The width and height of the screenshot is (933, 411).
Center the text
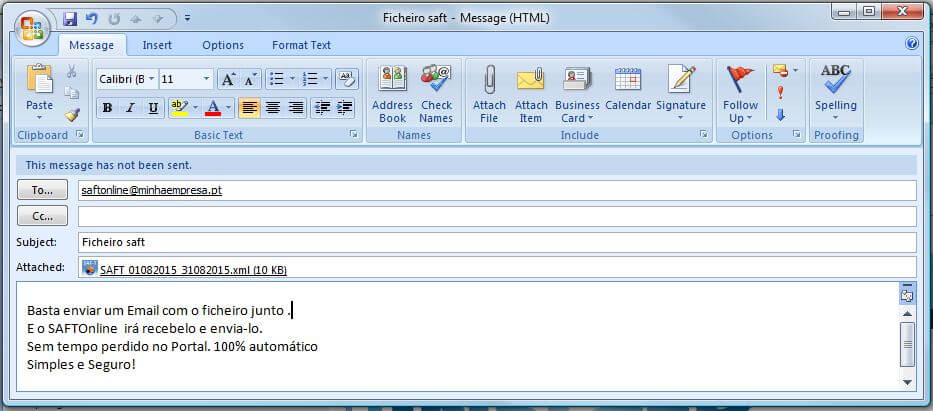pyautogui.click(x=273, y=108)
